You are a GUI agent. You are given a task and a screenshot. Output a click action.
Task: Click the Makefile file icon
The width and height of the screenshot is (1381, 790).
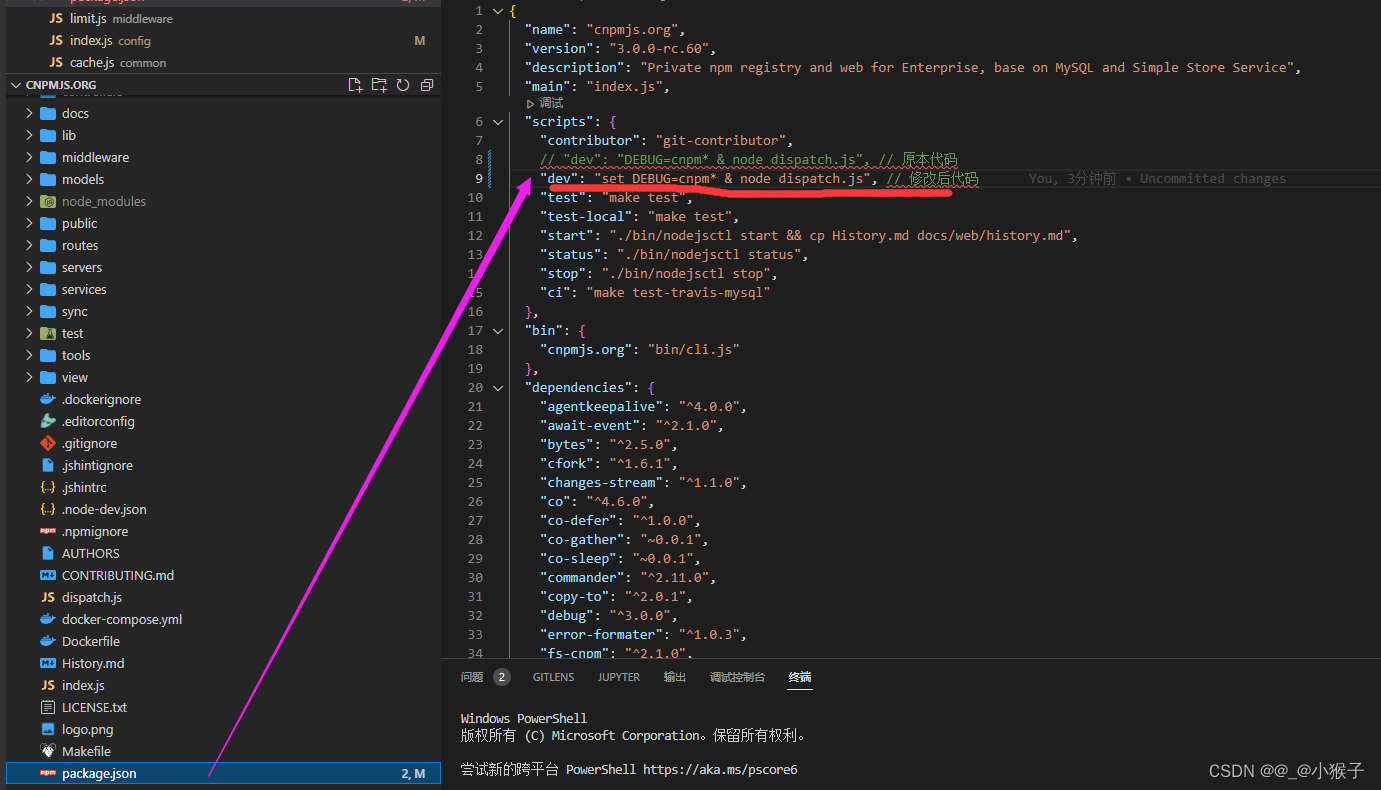click(x=48, y=751)
